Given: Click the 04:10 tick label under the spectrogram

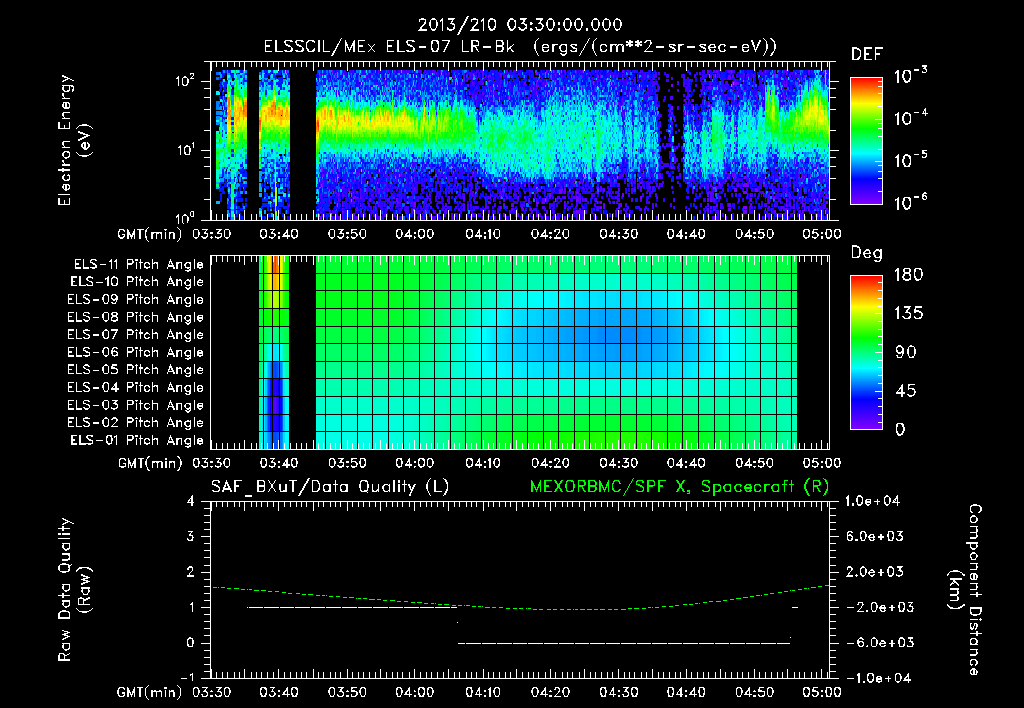Looking at the screenshot, I should (483, 234).
